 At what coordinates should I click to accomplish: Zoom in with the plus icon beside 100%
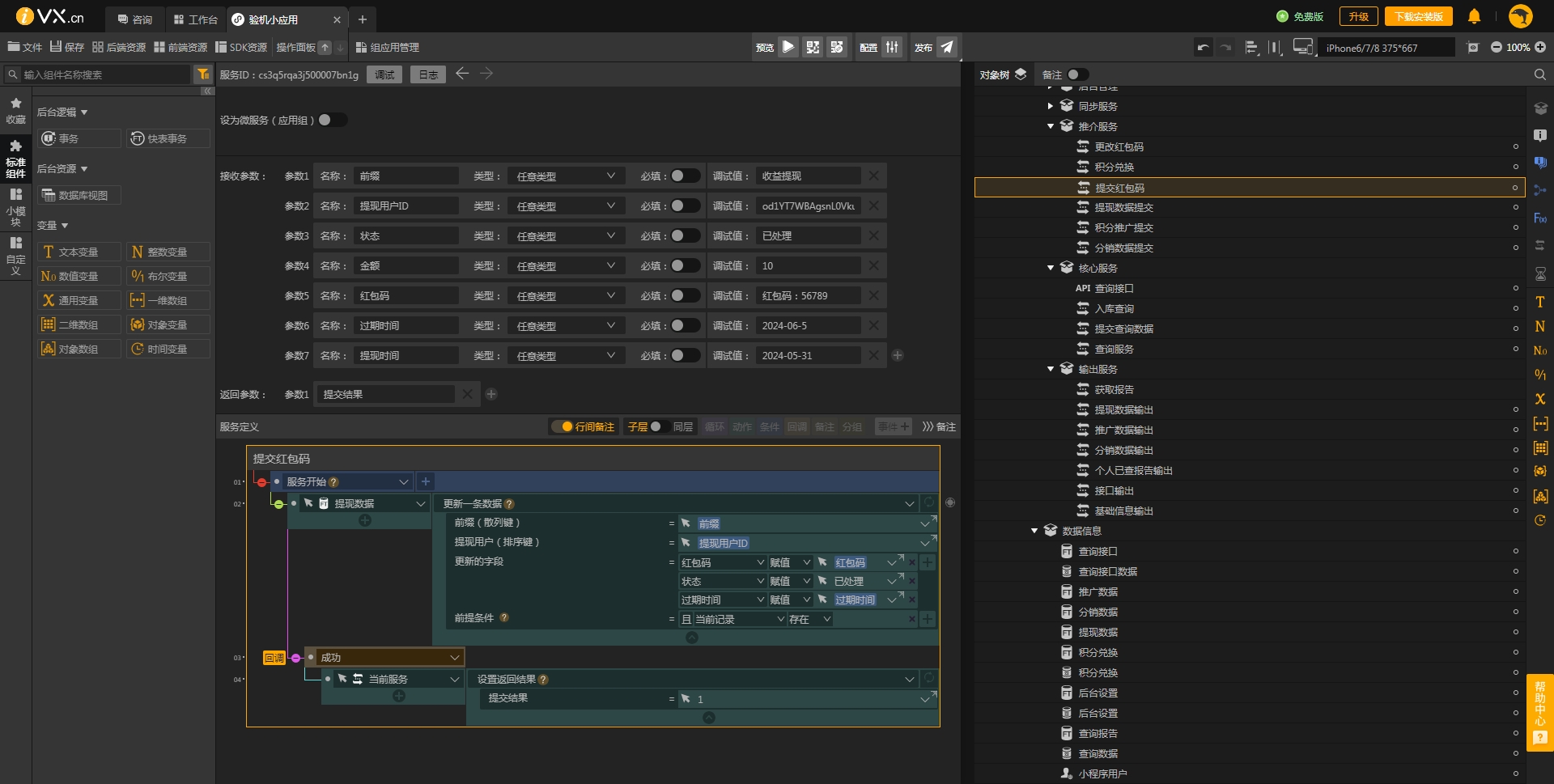tap(1540, 48)
